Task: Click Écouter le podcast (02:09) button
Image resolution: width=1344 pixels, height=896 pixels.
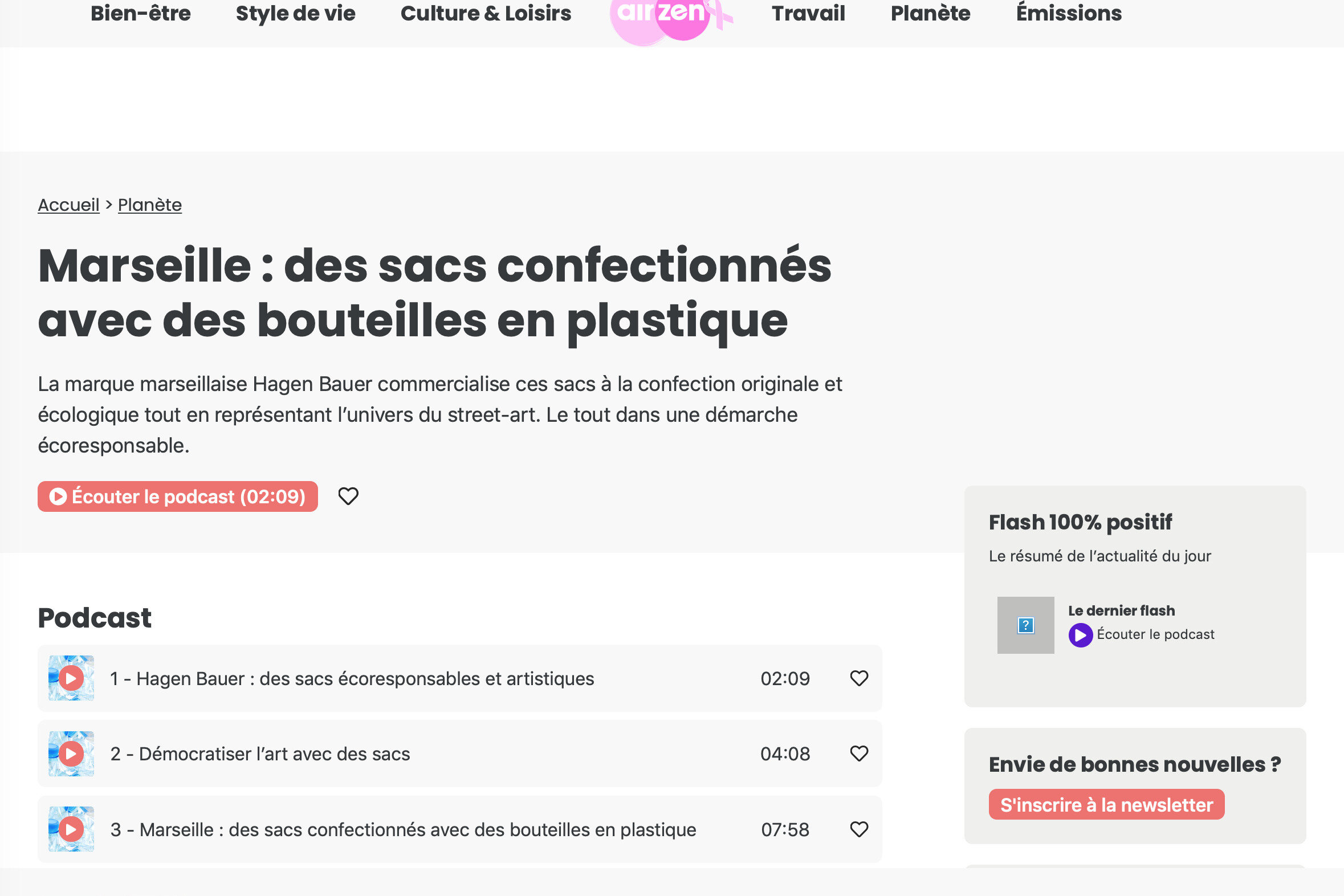Action: tap(178, 496)
